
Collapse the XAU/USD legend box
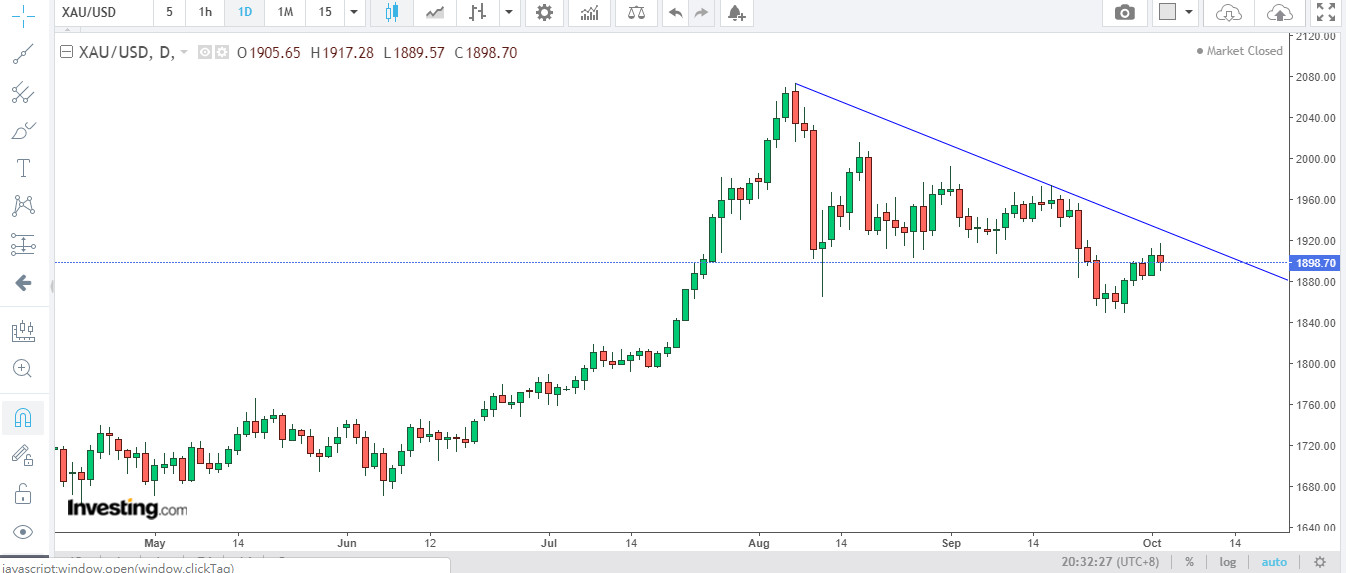pos(67,52)
